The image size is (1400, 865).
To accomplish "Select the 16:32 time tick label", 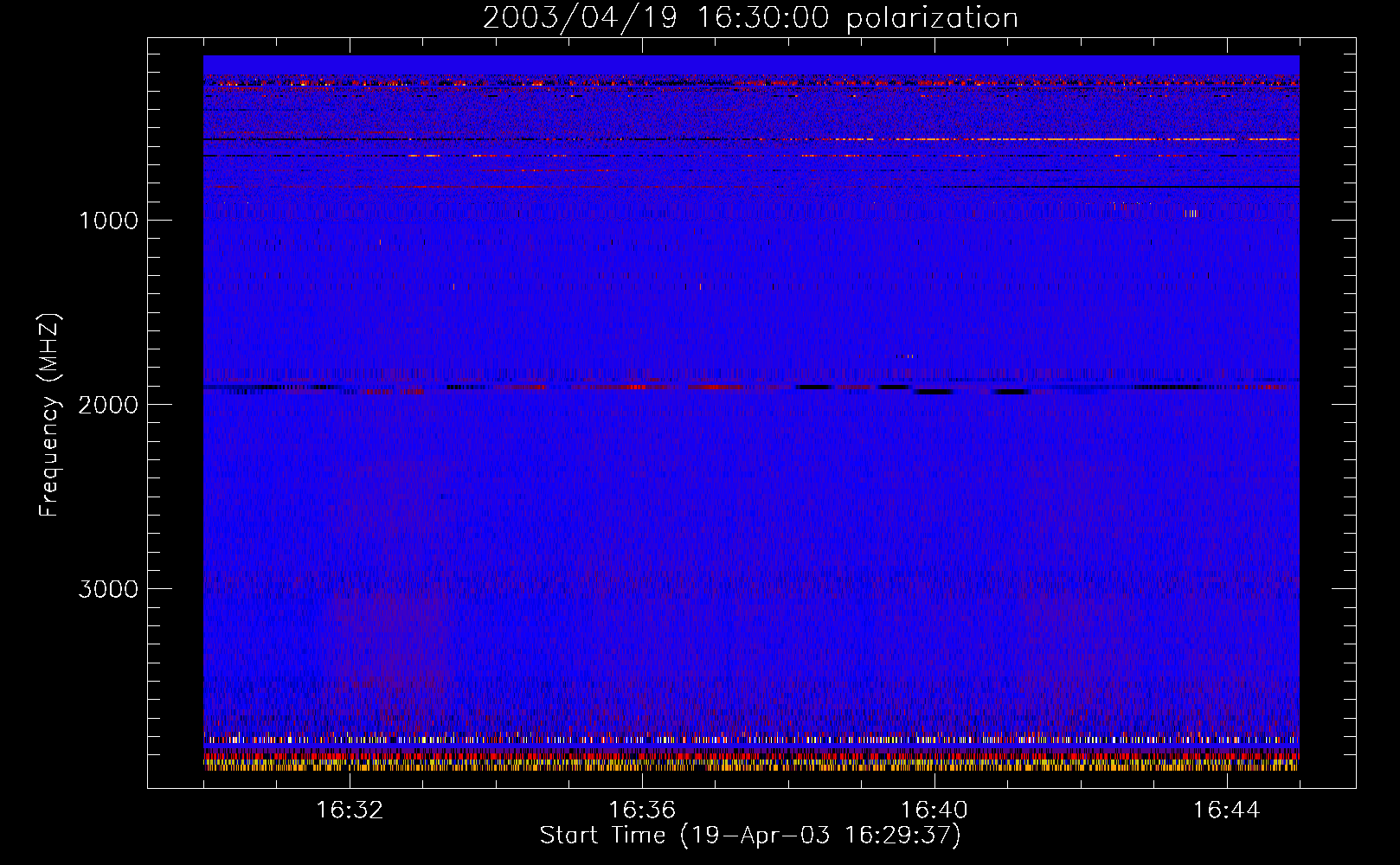I will click(350, 811).
